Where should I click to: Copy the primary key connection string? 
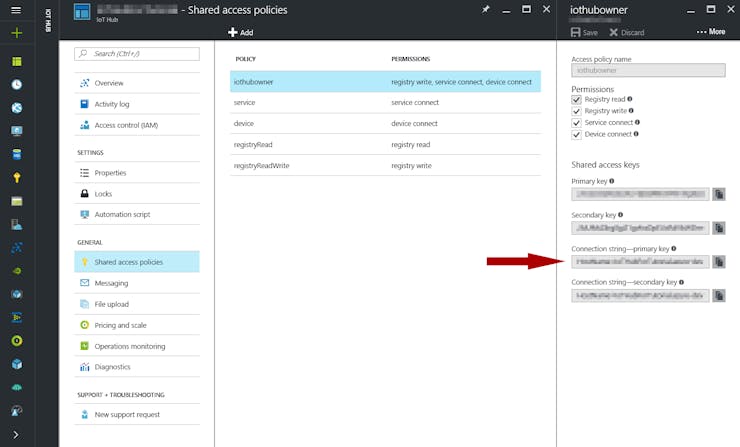click(719, 261)
